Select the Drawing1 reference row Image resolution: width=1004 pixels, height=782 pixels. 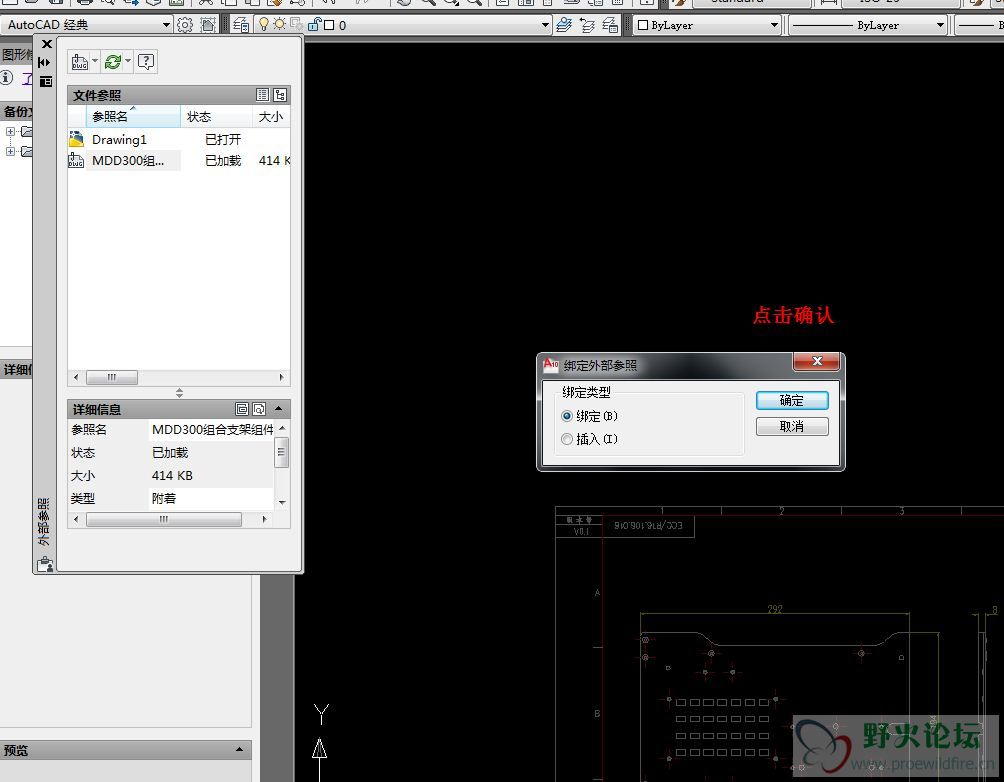click(x=179, y=139)
